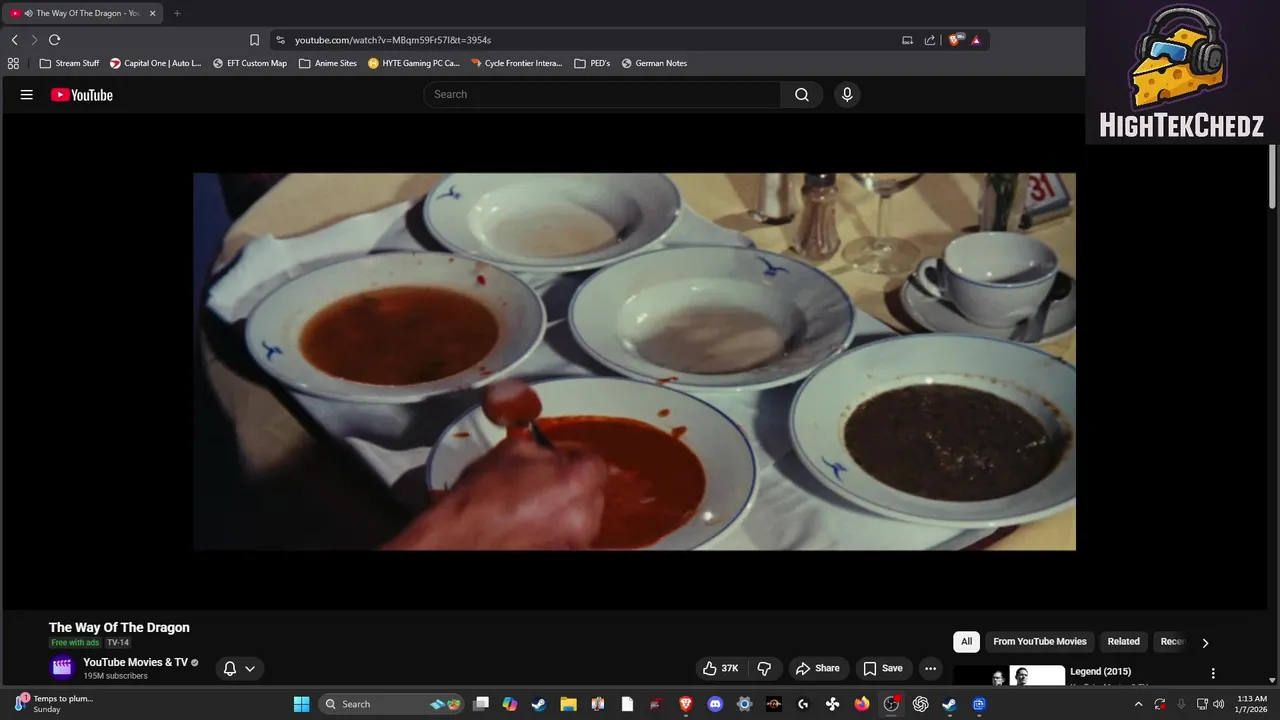View site information icon in address bar

[x=280, y=40]
